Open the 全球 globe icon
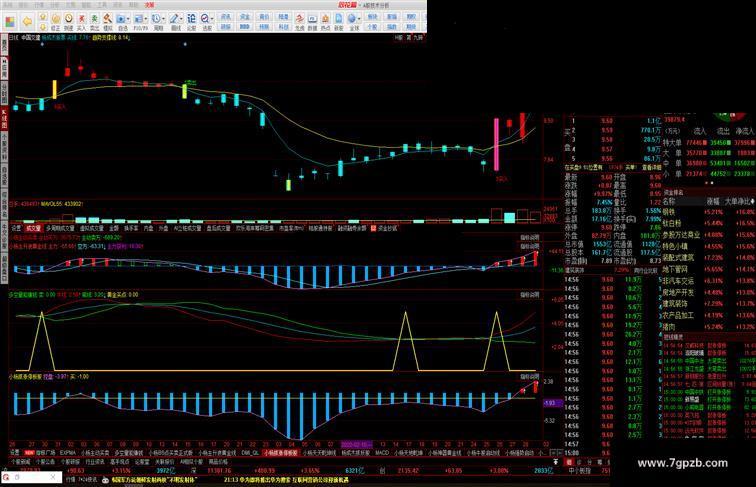 (x=352, y=21)
